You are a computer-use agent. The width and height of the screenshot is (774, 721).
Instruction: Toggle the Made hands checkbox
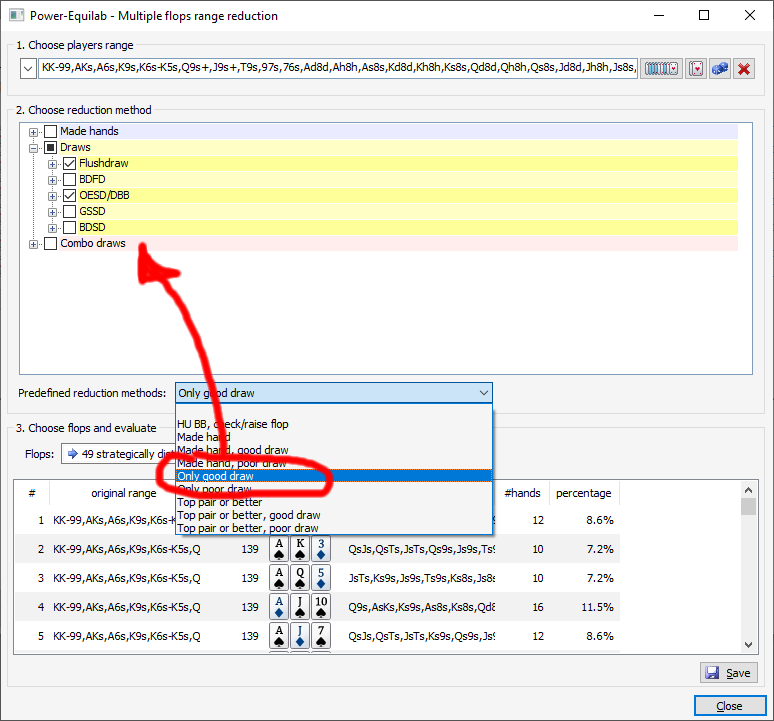click(50, 131)
